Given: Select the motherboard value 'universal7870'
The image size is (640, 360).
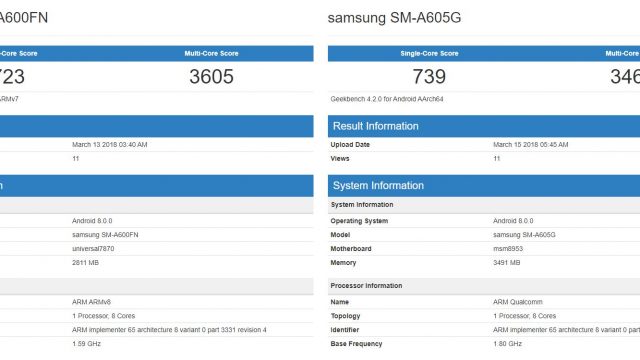Looking at the screenshot, I should 93,249.
